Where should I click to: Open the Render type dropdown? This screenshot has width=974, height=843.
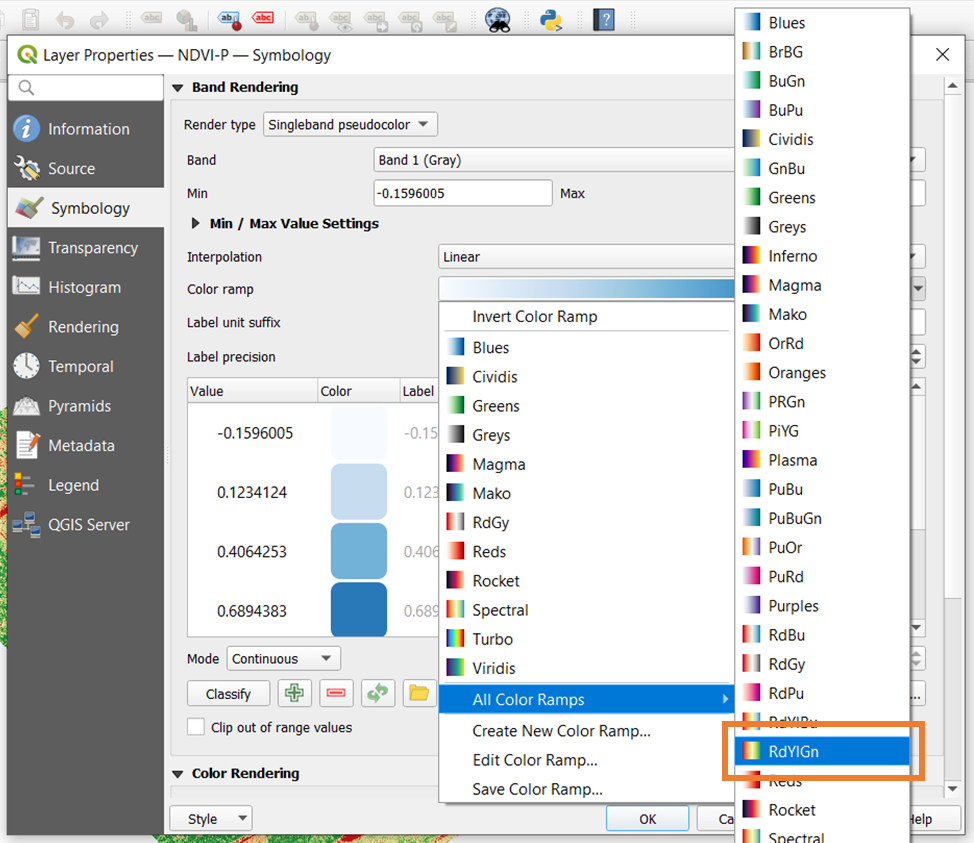coord(350,124)
